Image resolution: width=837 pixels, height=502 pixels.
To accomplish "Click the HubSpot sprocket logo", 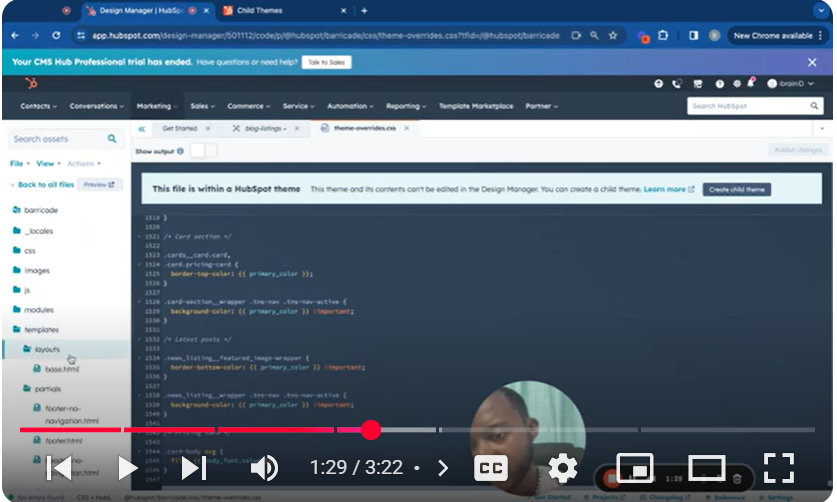I will 31,83.
